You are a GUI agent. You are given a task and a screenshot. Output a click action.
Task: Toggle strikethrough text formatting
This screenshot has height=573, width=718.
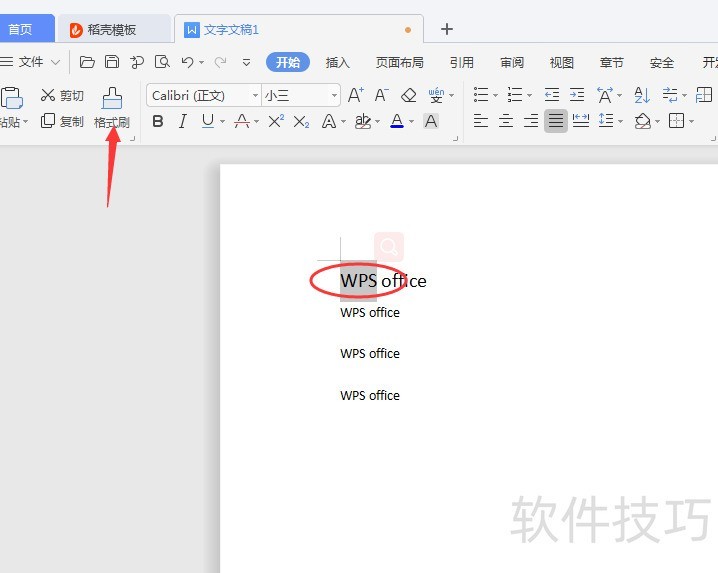tap(241, 121)
